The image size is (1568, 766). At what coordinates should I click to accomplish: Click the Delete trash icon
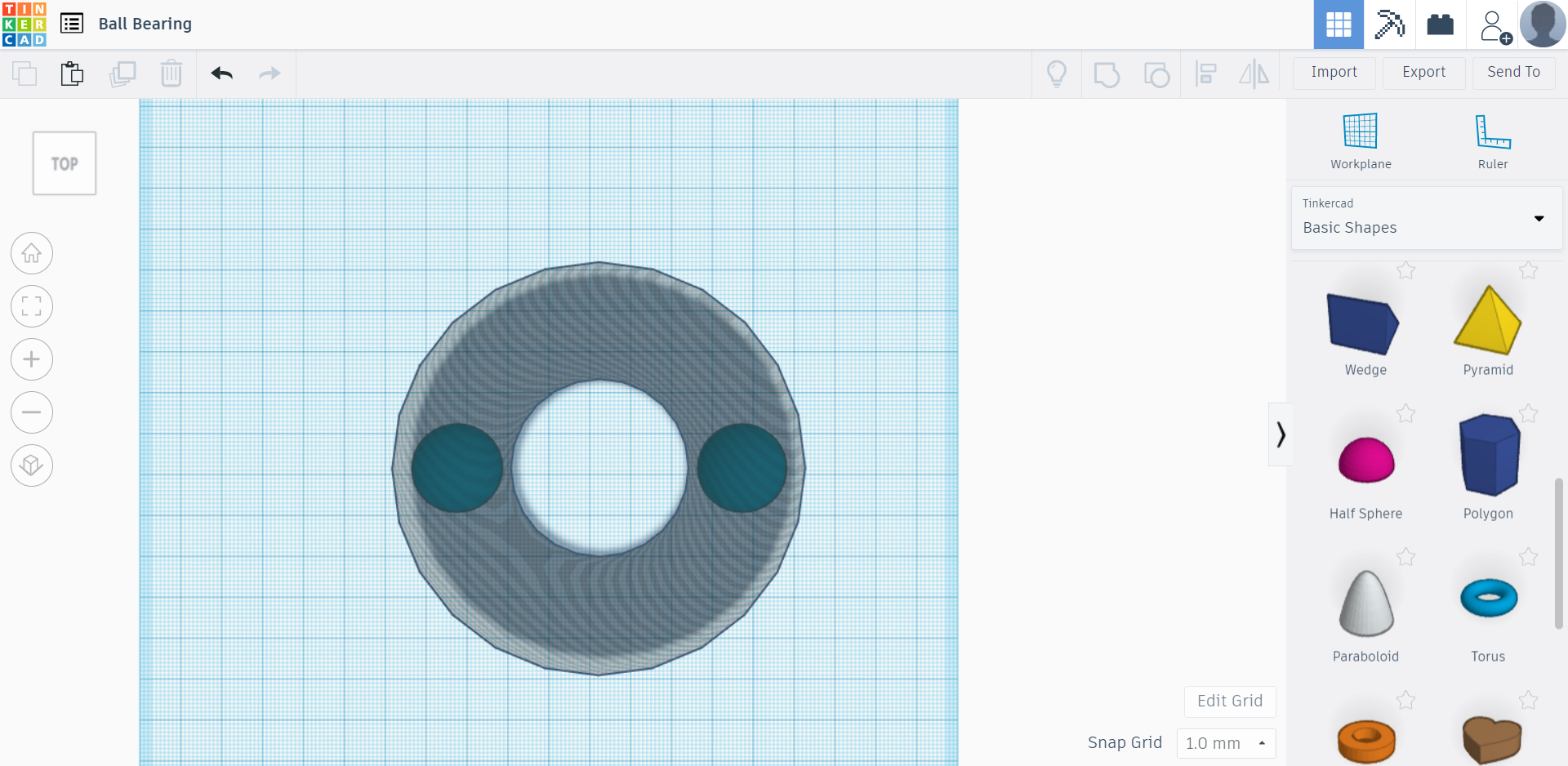[x=171, y=73]
